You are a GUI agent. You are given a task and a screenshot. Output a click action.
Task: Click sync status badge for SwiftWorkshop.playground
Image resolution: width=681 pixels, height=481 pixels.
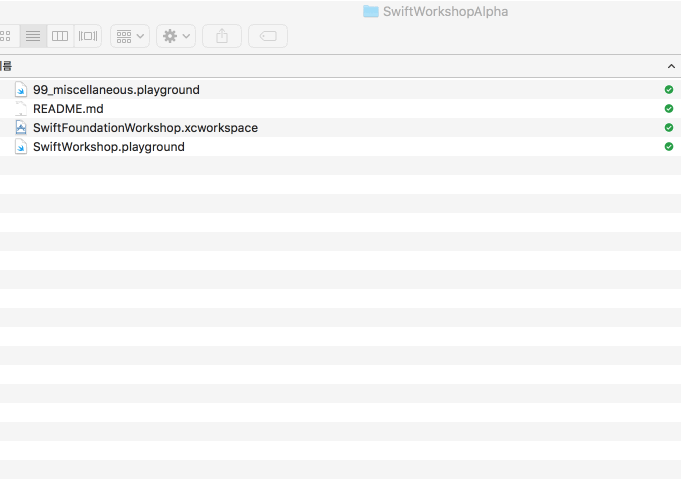point(669,147)
